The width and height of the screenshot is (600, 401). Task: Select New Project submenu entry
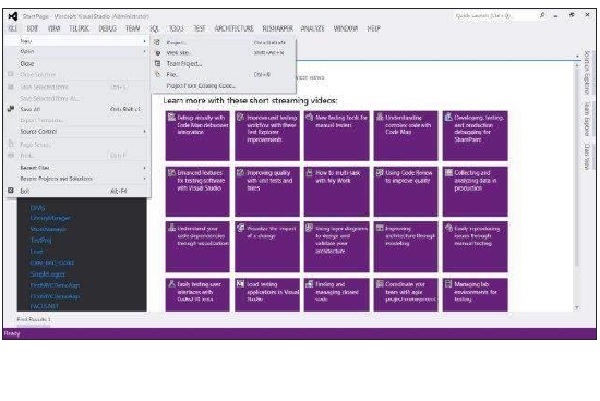[x=224, y=42]
